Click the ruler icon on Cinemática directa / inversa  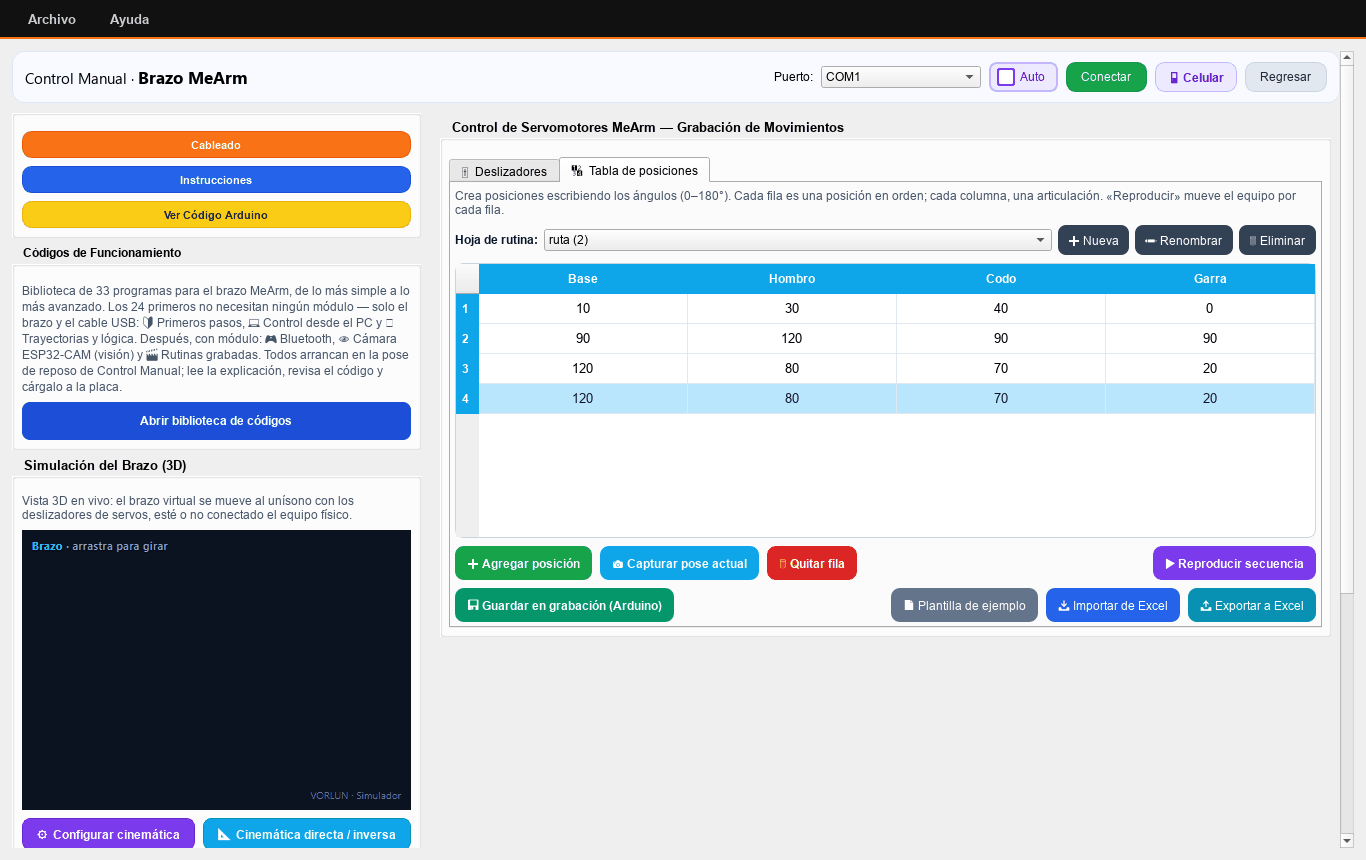[x=224, y=834]
